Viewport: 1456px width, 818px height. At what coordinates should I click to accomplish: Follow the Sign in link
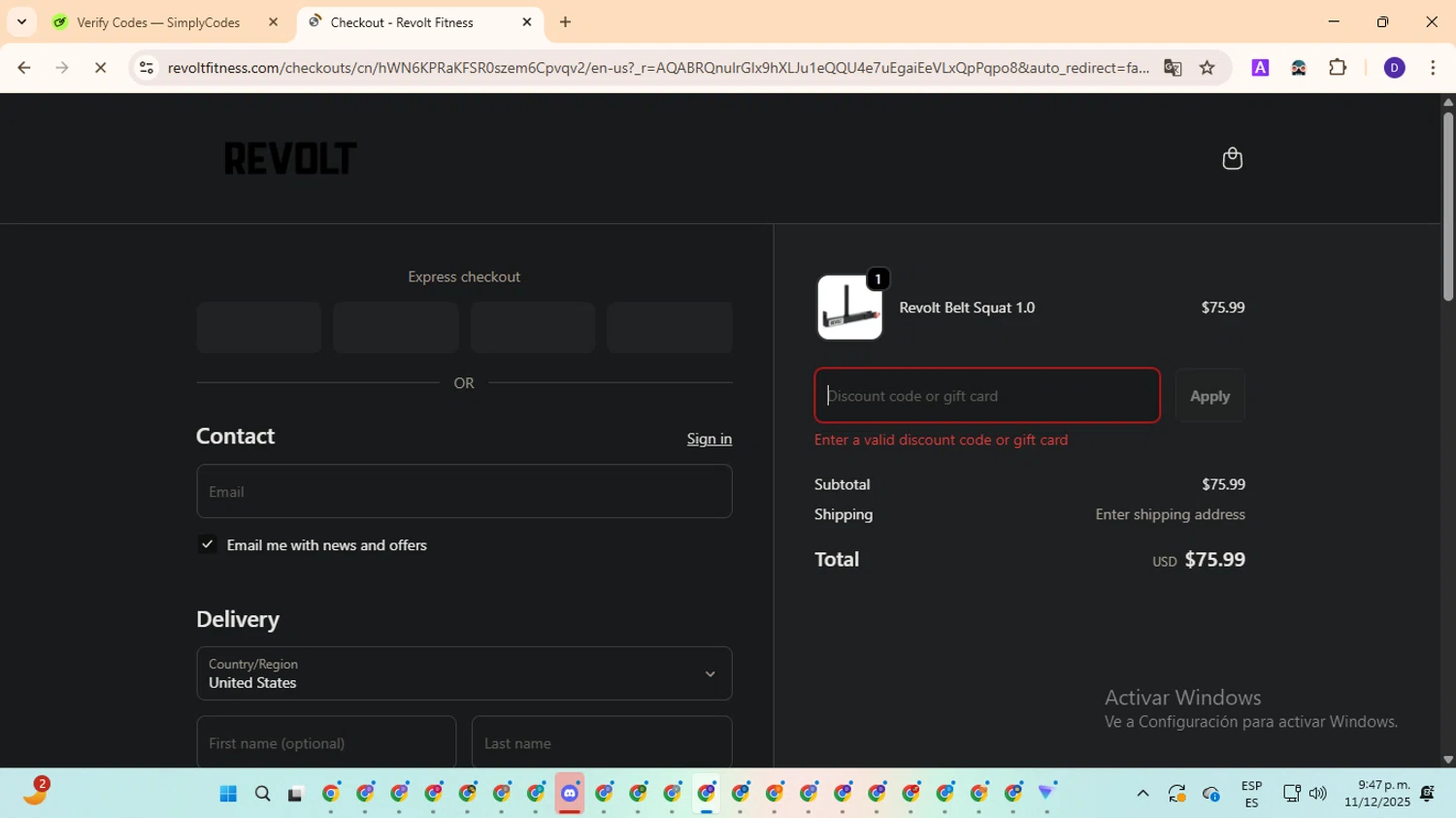point(710,439)
